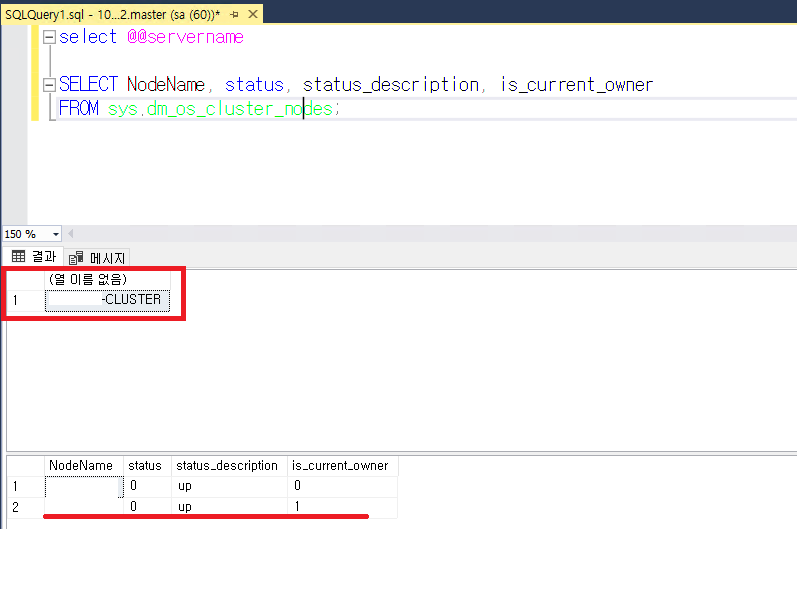Click the messages icon on 메시지 tab
Viewport: 797px width, 592px height.
76,259
